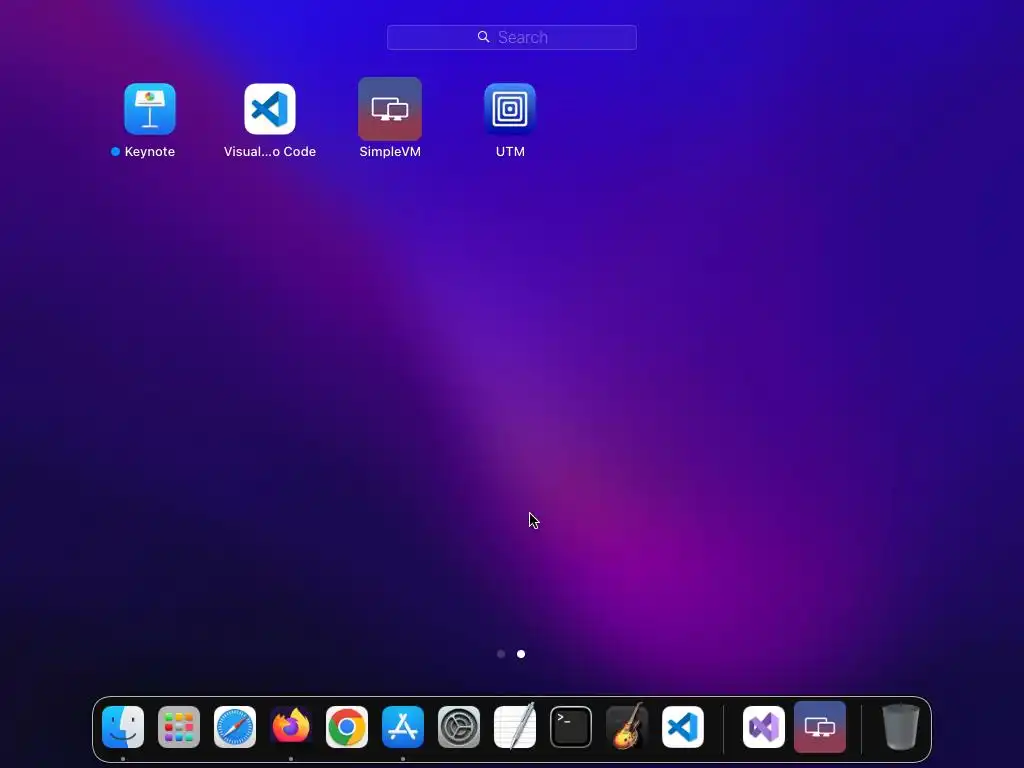
Task: Launch TextEdit from the Dock
Action: (x=515, y=726)
